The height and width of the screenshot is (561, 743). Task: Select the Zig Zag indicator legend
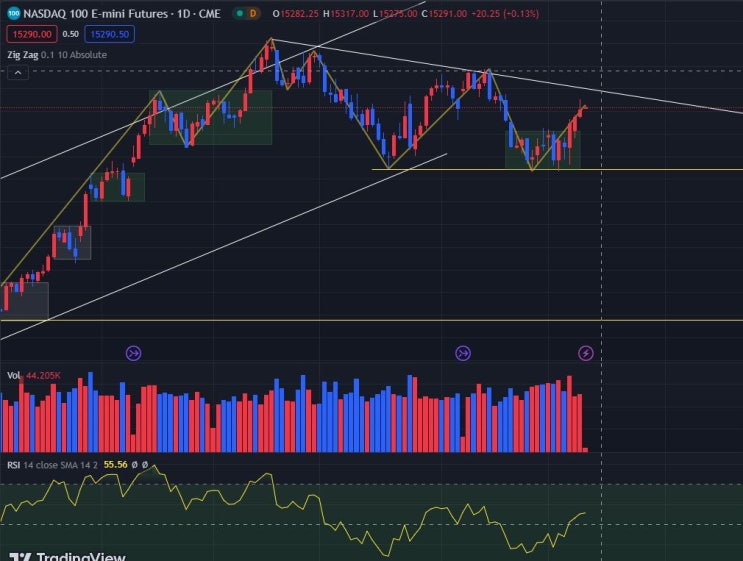coord(57,54)
